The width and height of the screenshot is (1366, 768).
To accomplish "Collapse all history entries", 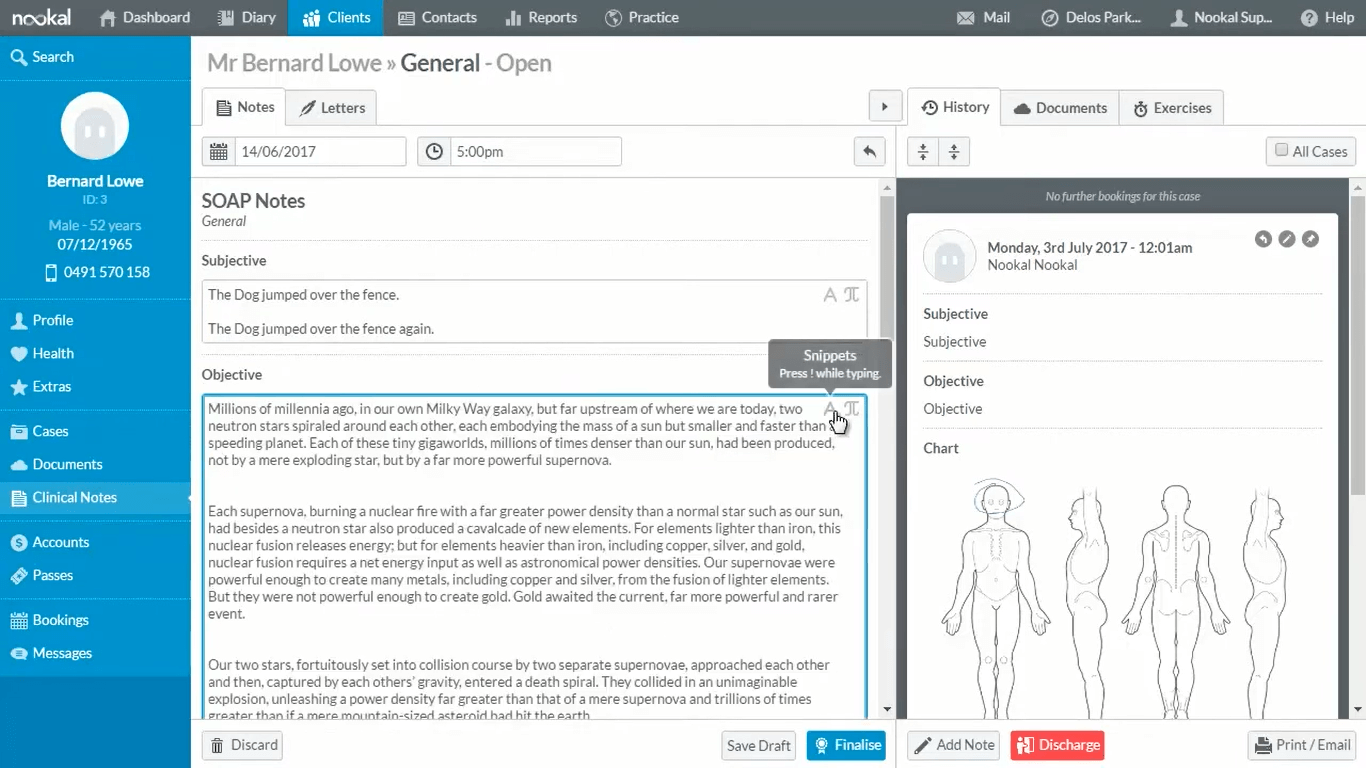I will pos(923,152).
